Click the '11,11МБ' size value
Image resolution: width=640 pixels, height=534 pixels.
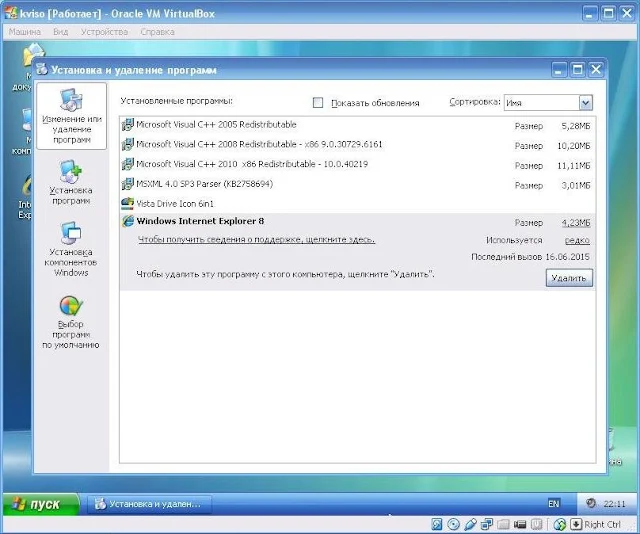[x=573, y=166]
